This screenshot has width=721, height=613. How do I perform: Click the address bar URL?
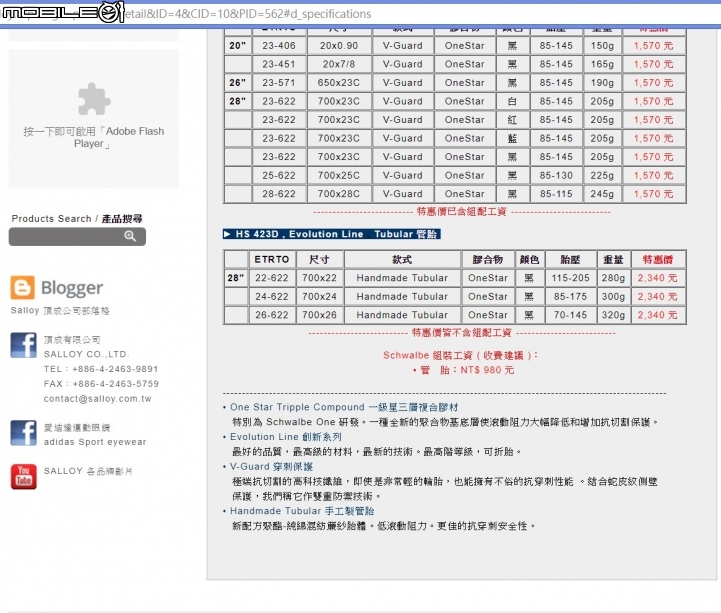coord(248,14)
